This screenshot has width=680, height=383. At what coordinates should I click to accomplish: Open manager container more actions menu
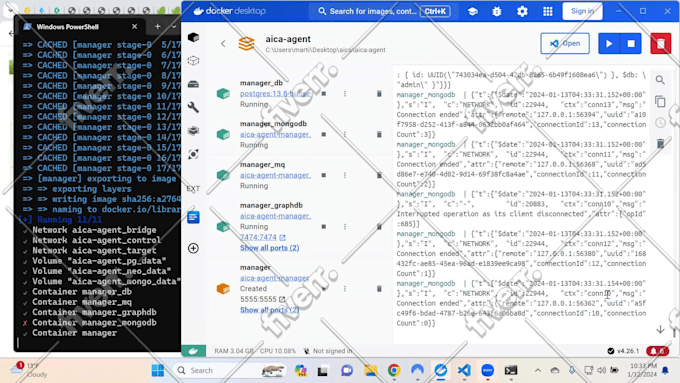(345, 288)
